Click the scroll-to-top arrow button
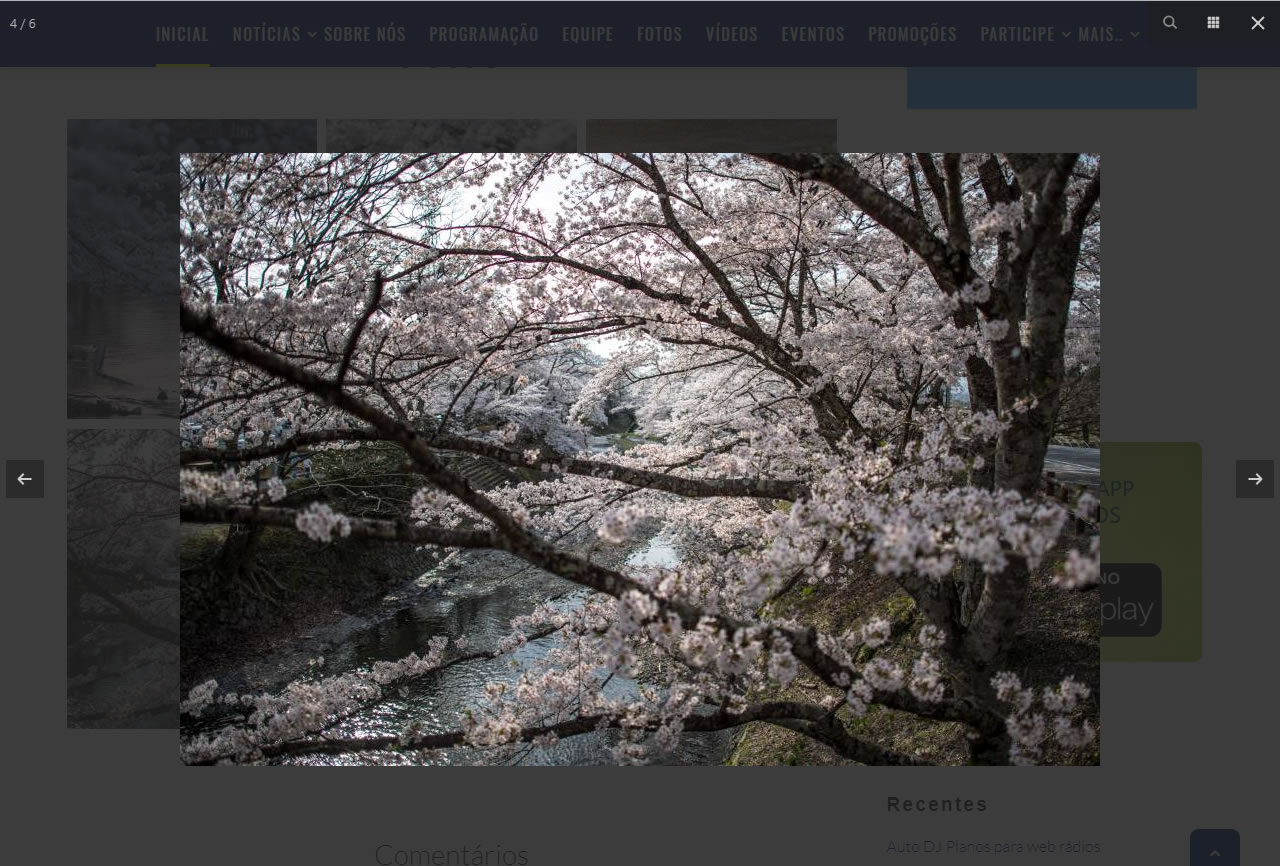The height and width of the screenshot is (866, 1280). (x=1215, y=850)
